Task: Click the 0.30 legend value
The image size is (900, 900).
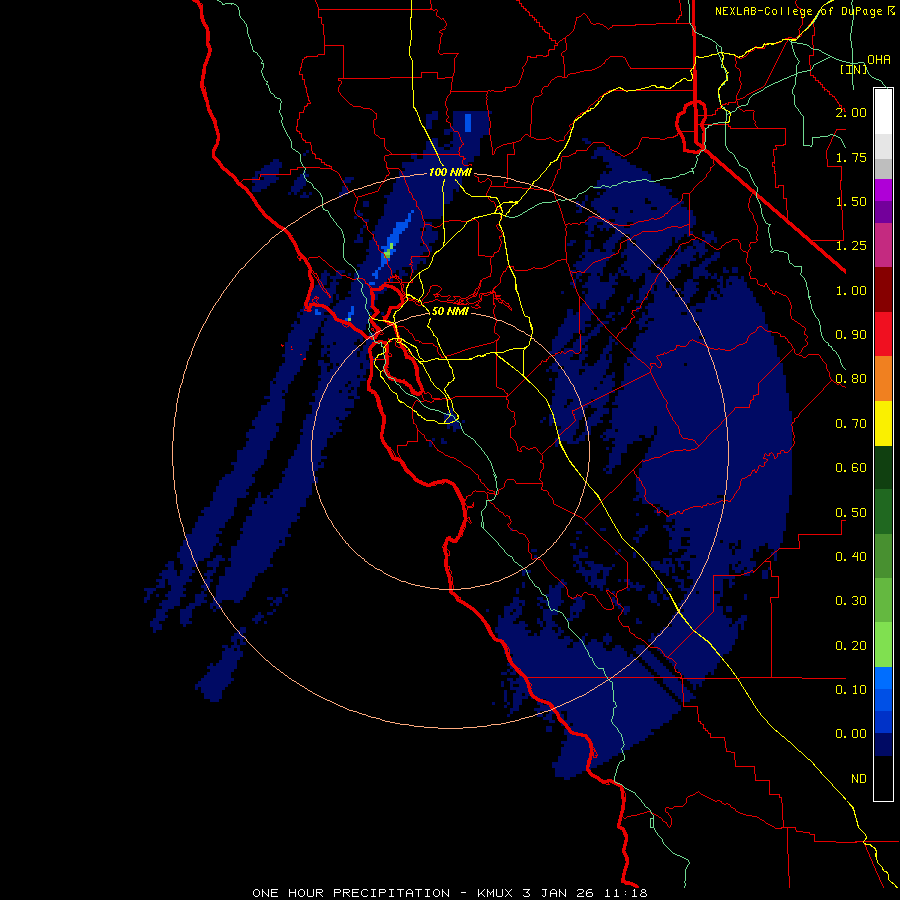Action: tap(851, 601)
